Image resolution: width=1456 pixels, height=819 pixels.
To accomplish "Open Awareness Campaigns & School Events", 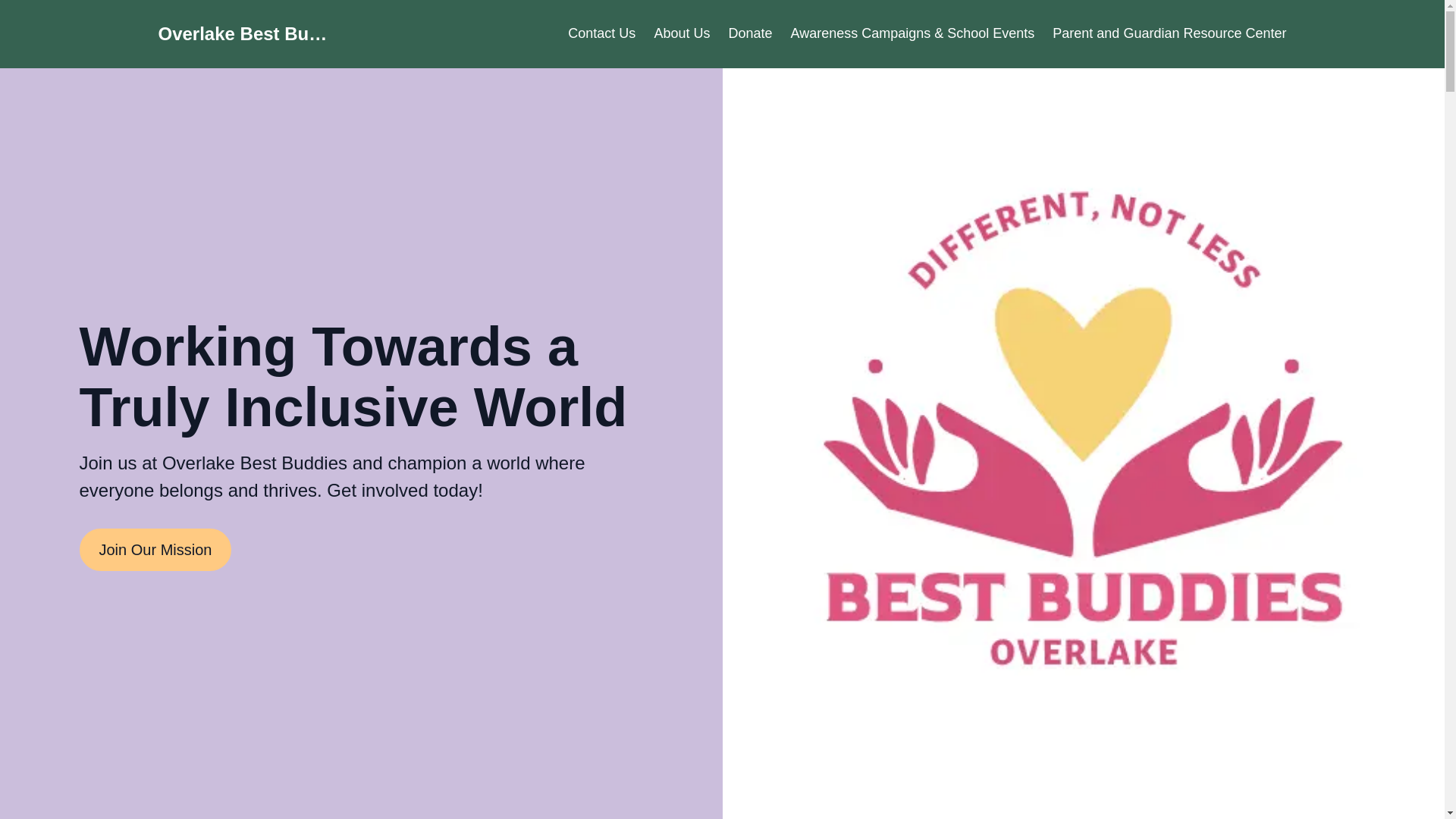I will (912, 33).
